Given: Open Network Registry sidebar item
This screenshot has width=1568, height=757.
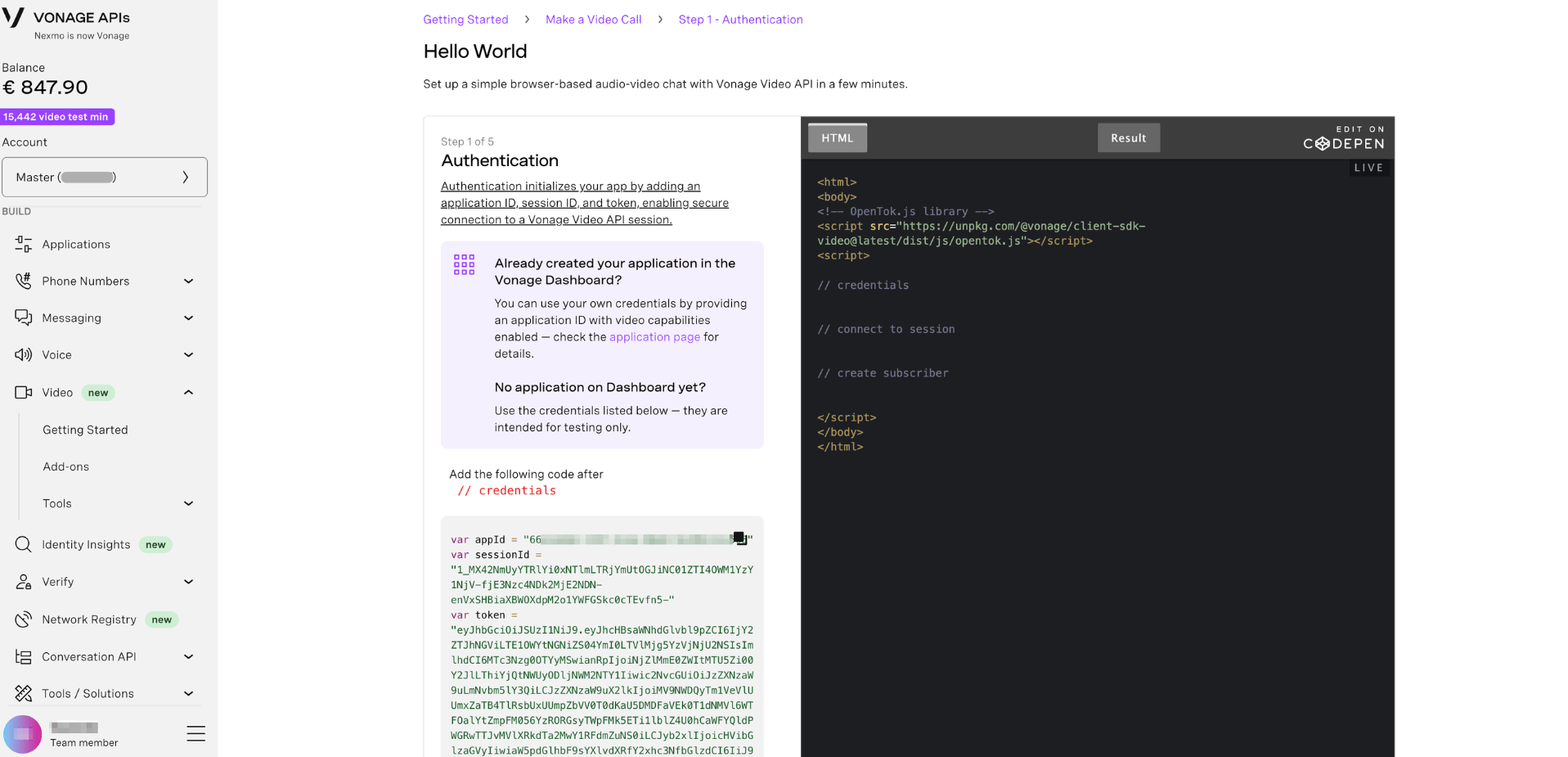Looking at the screenshot, I should [89, 620].
